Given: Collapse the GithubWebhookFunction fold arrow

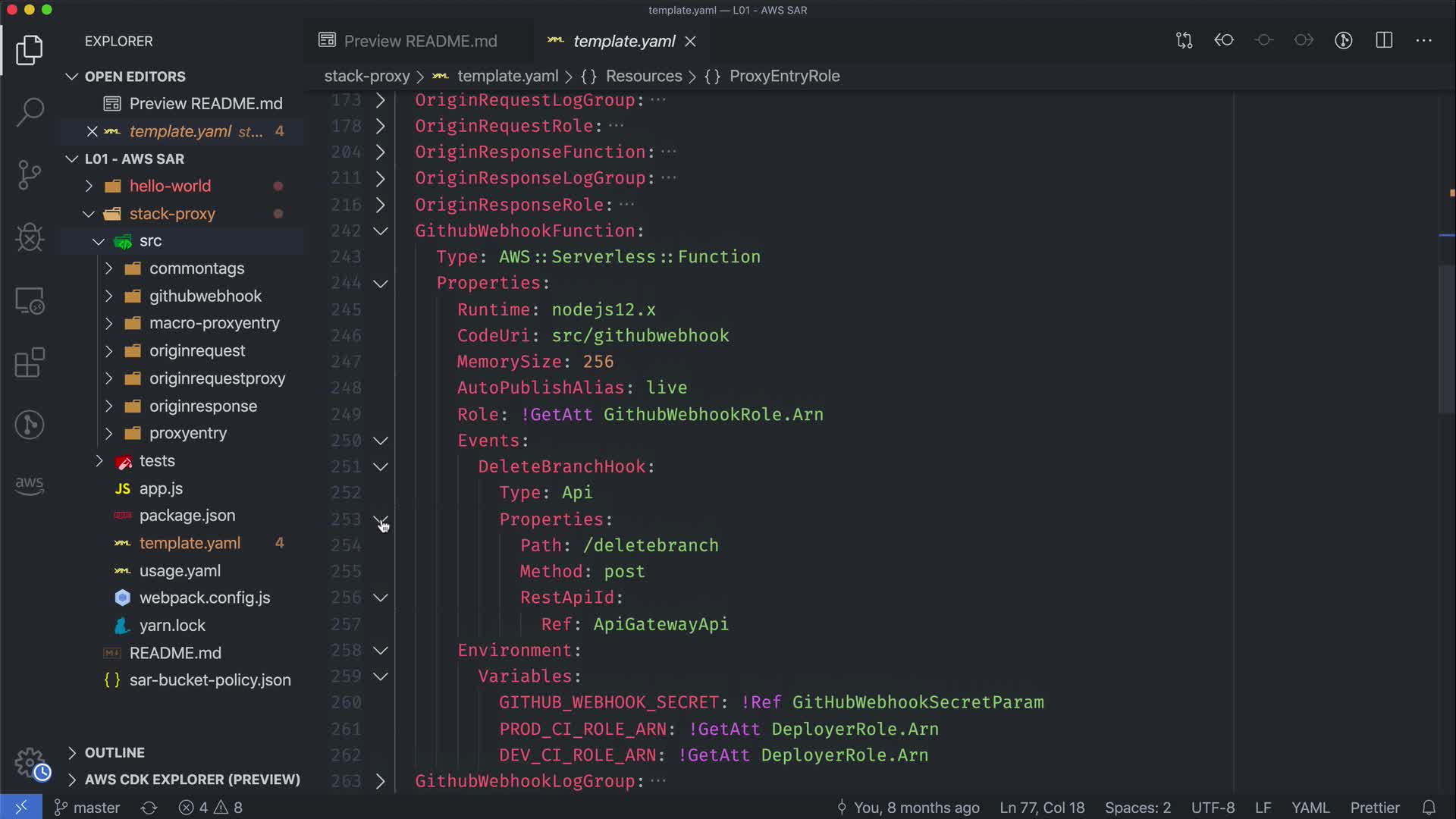Looking at the screenshot, I should pos(381,231).
